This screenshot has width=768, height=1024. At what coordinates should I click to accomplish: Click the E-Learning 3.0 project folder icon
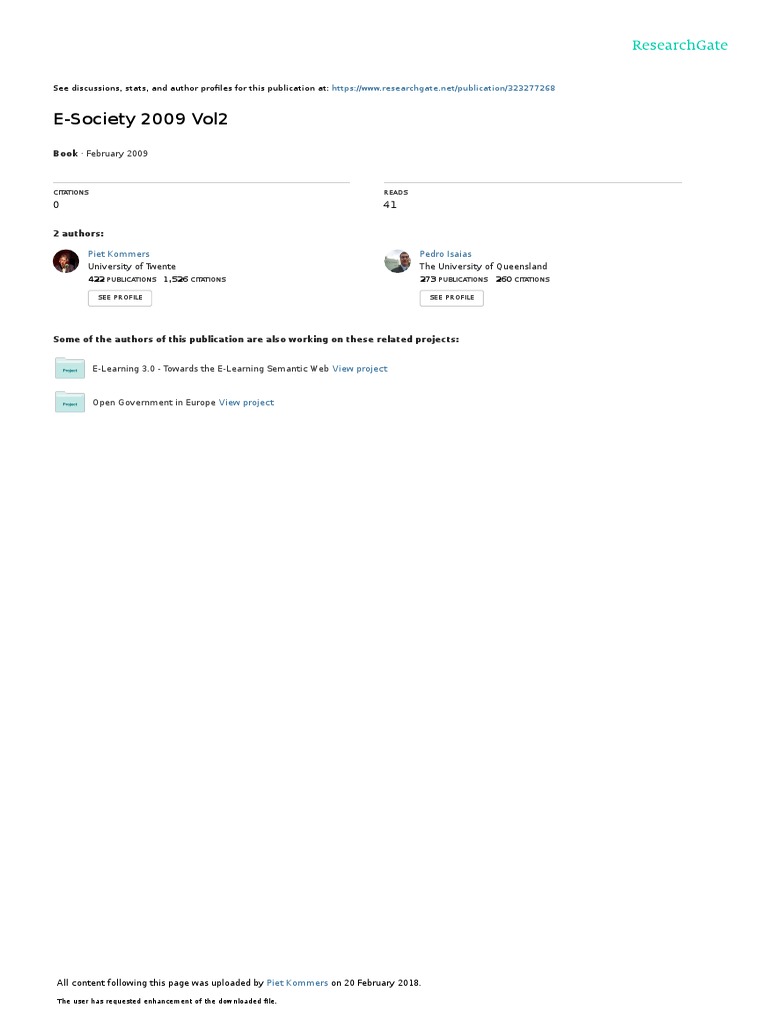(70, 368)
